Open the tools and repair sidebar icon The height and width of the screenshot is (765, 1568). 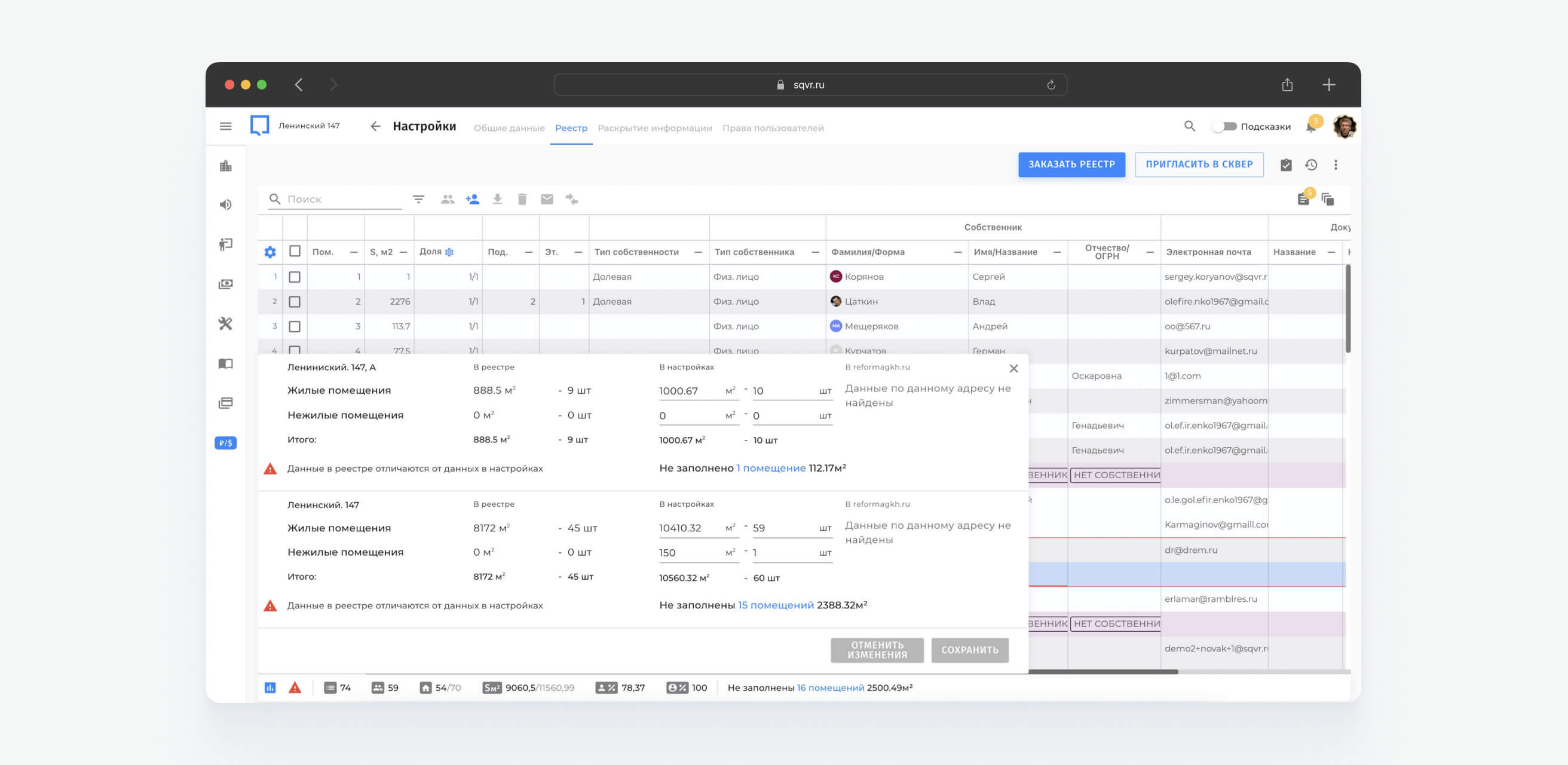coord(225,324)
